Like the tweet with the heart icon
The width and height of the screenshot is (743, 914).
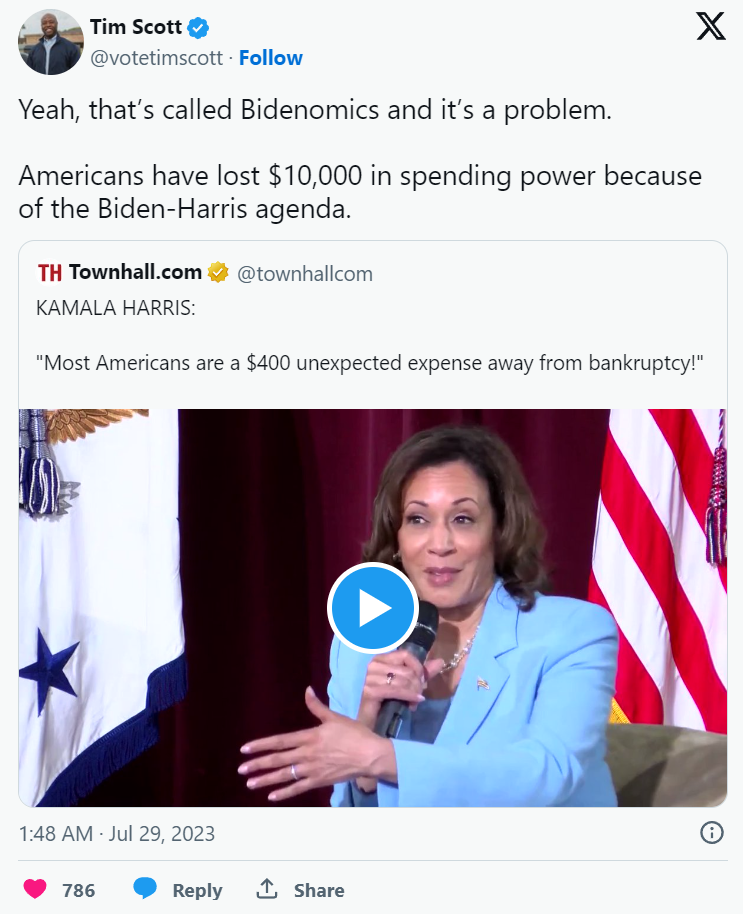click(34, 889)
